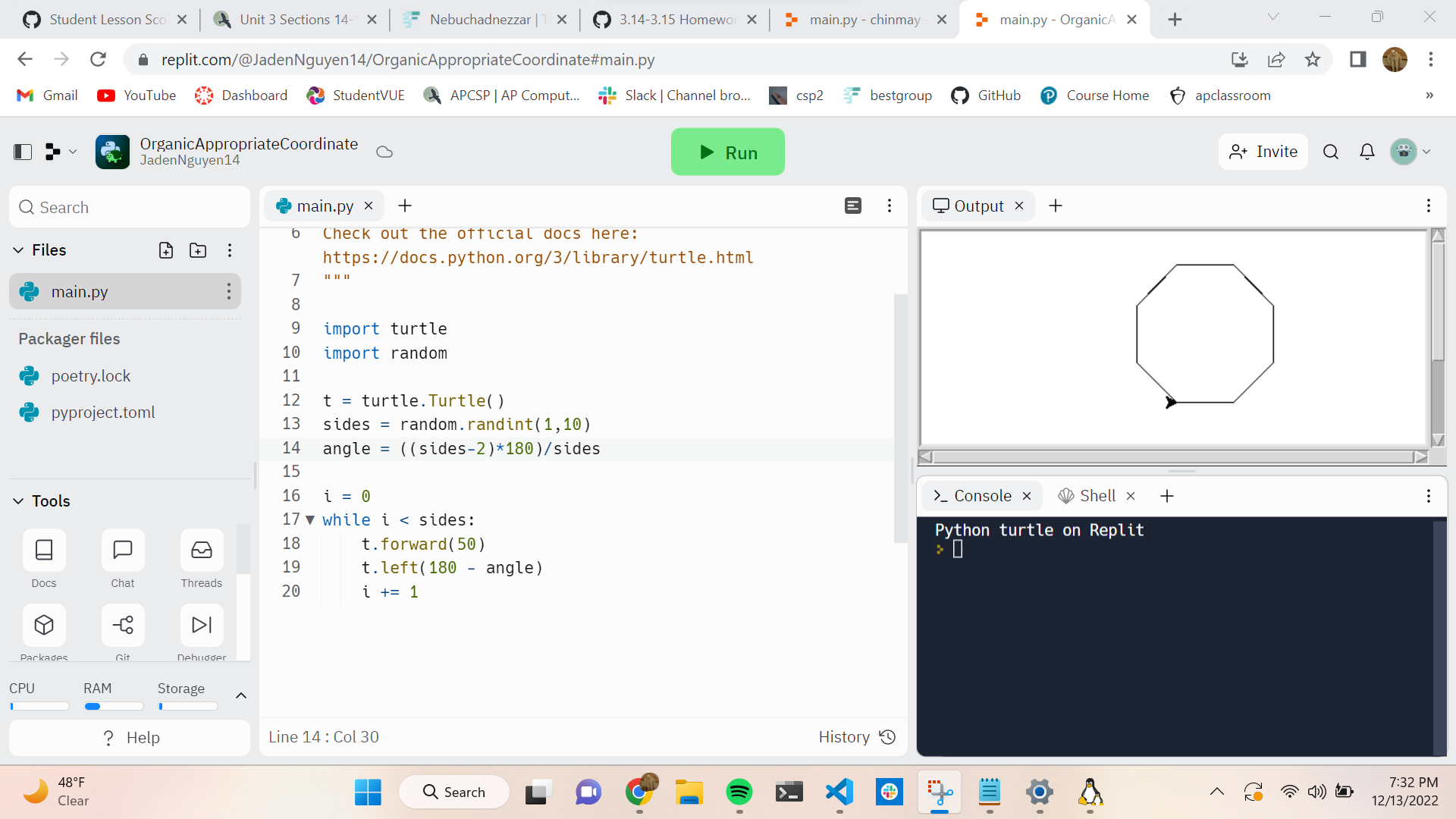Focus the file Search field
Screen dimensions: 1456x819
click(130, 207)
